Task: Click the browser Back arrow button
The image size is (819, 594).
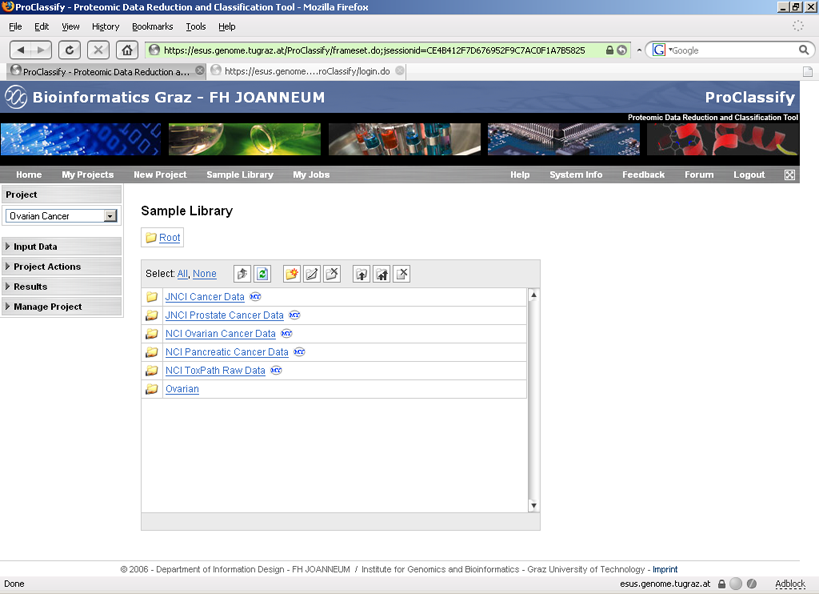Action: pyautogui.click(x=20, y=50)
